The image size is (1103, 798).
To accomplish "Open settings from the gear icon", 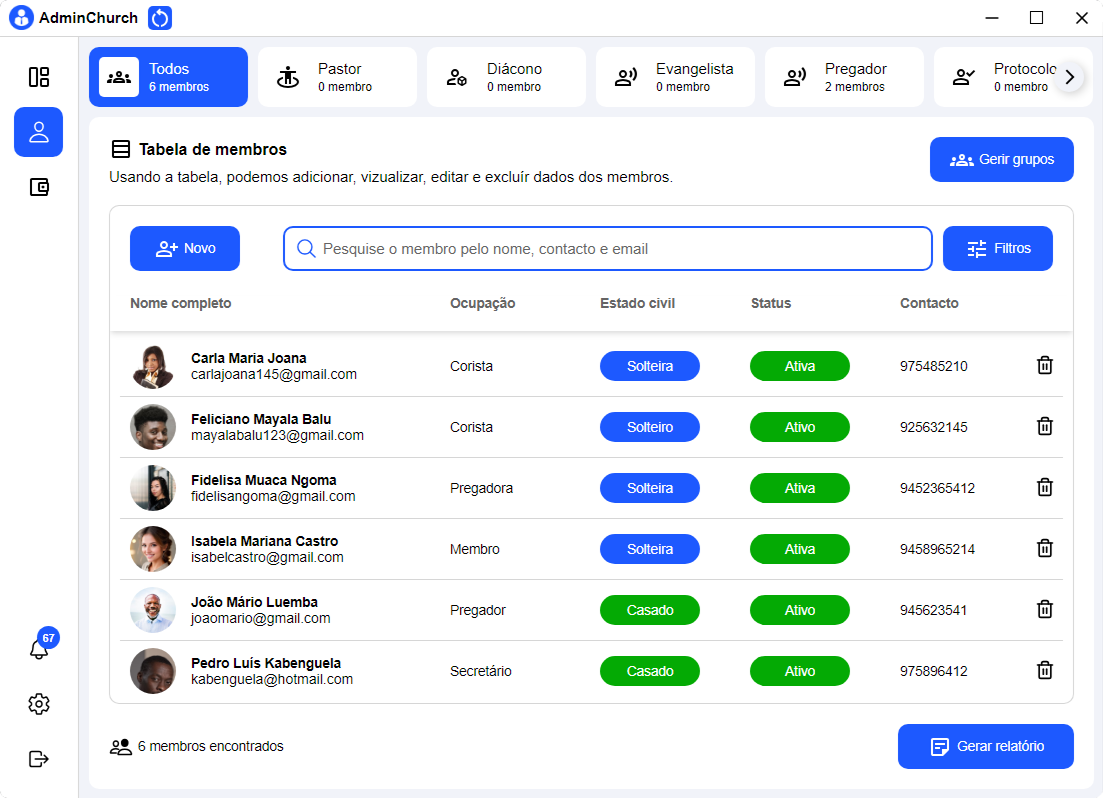I will click(38, 703).
